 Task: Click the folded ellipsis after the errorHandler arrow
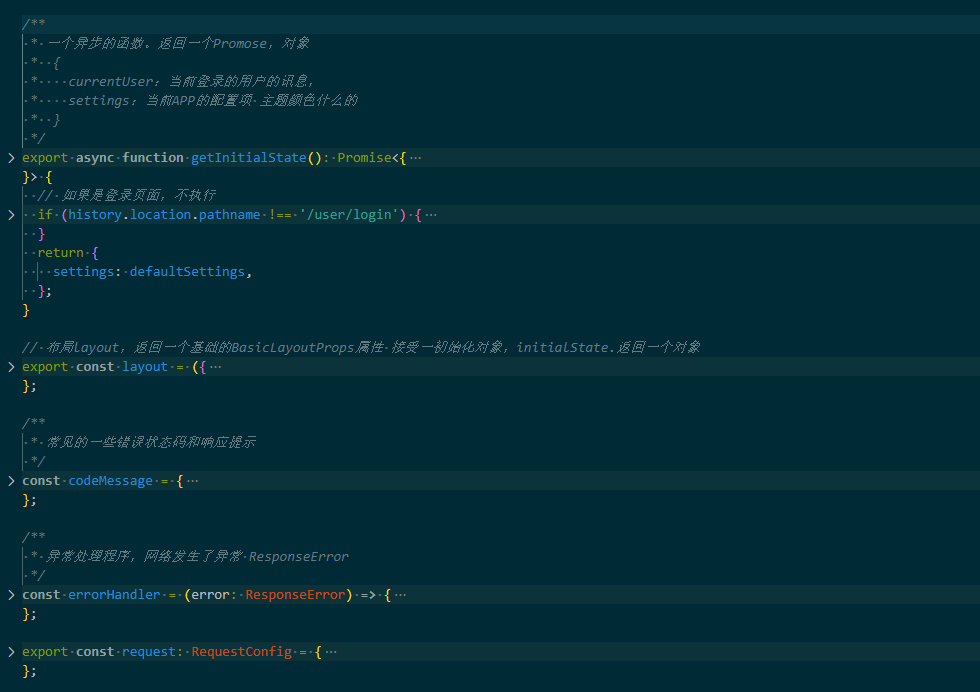[401, 594]
